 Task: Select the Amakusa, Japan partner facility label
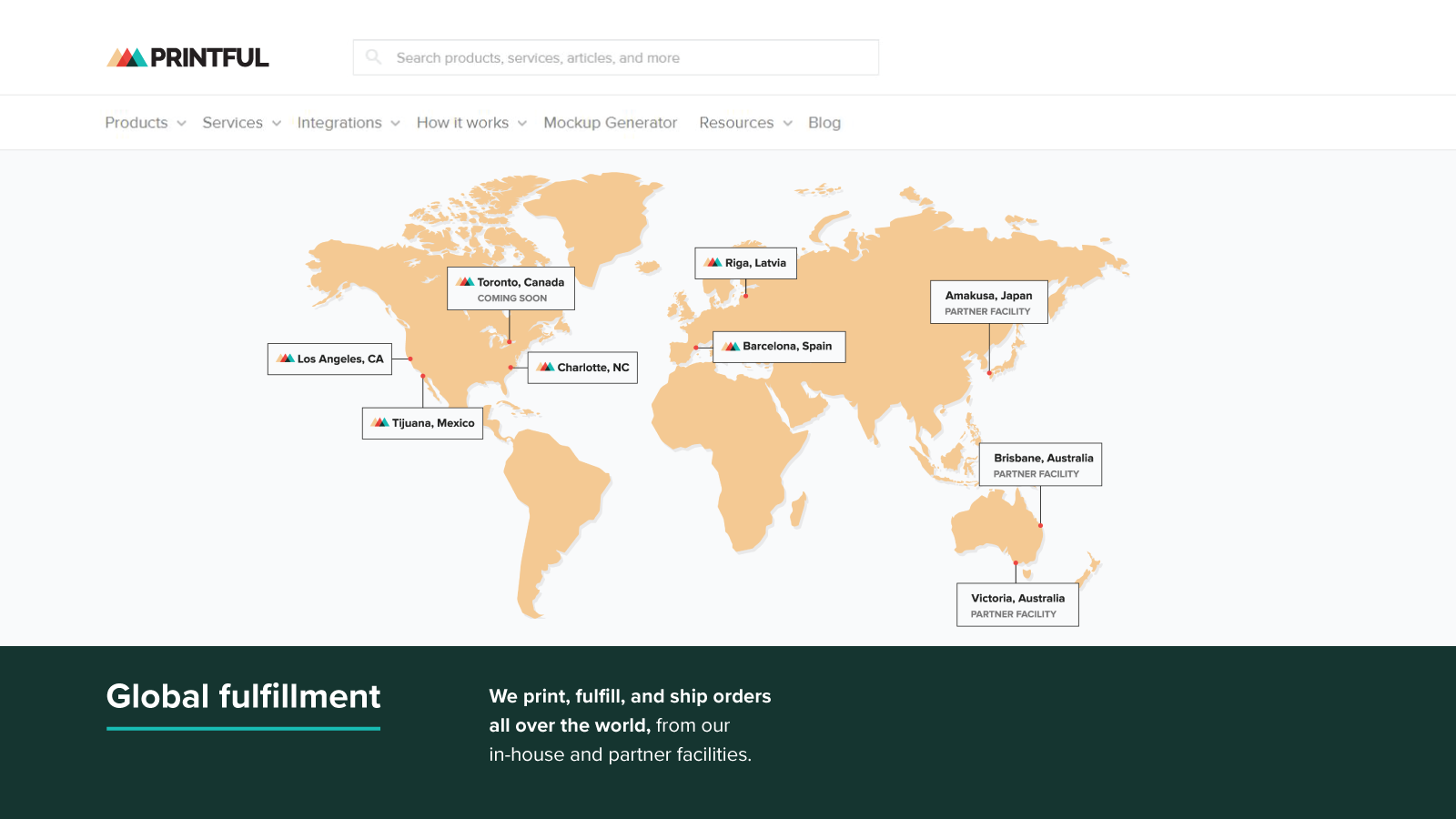click(x=989, y=302)
